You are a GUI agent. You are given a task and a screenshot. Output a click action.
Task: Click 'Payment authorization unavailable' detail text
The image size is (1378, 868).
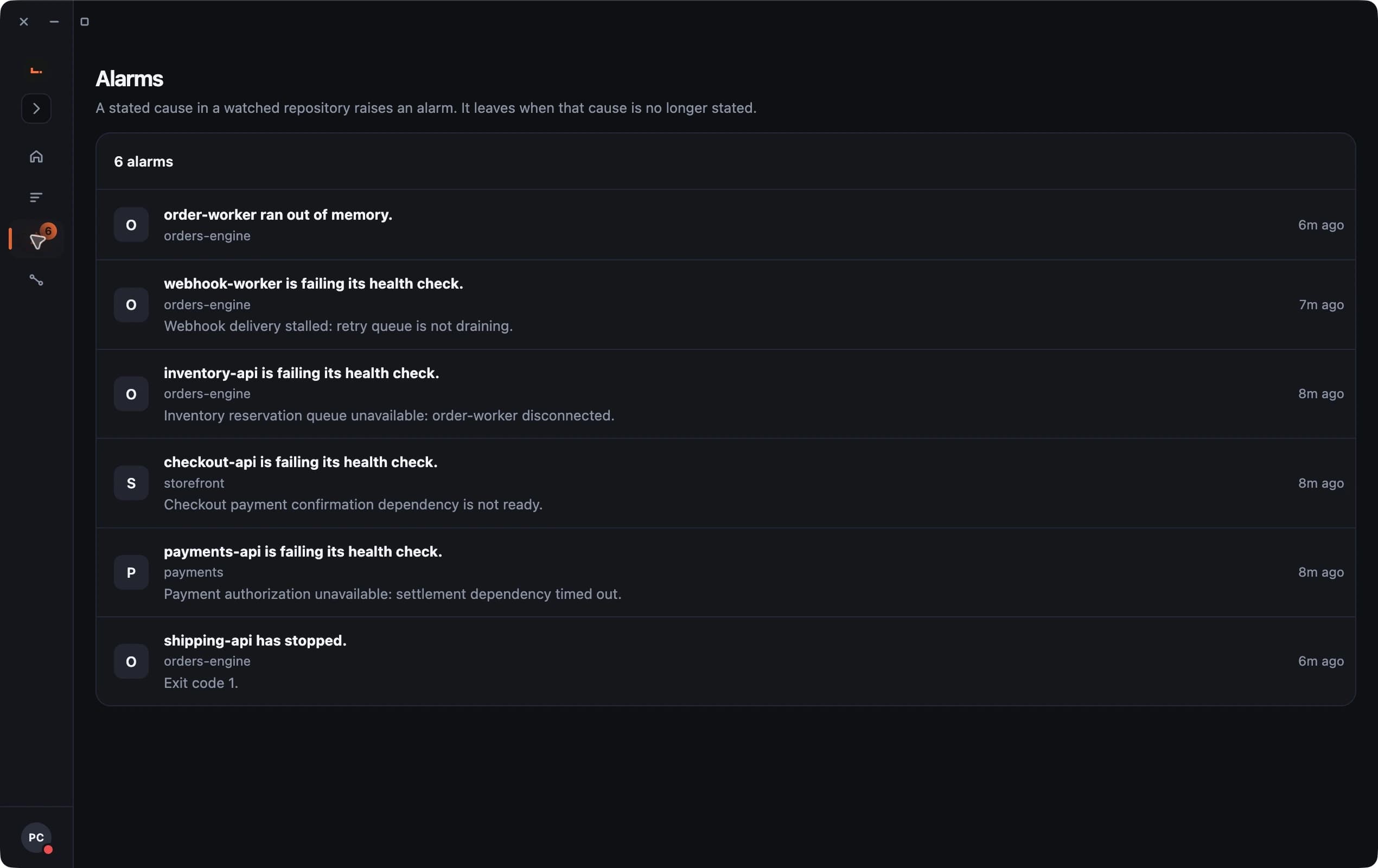pos(393,594)
